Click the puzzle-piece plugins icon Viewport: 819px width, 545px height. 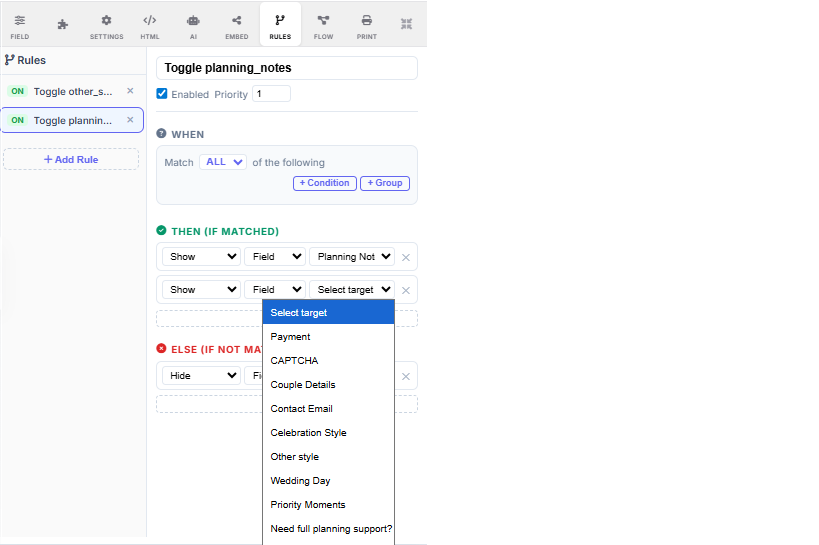click(63, 24)
